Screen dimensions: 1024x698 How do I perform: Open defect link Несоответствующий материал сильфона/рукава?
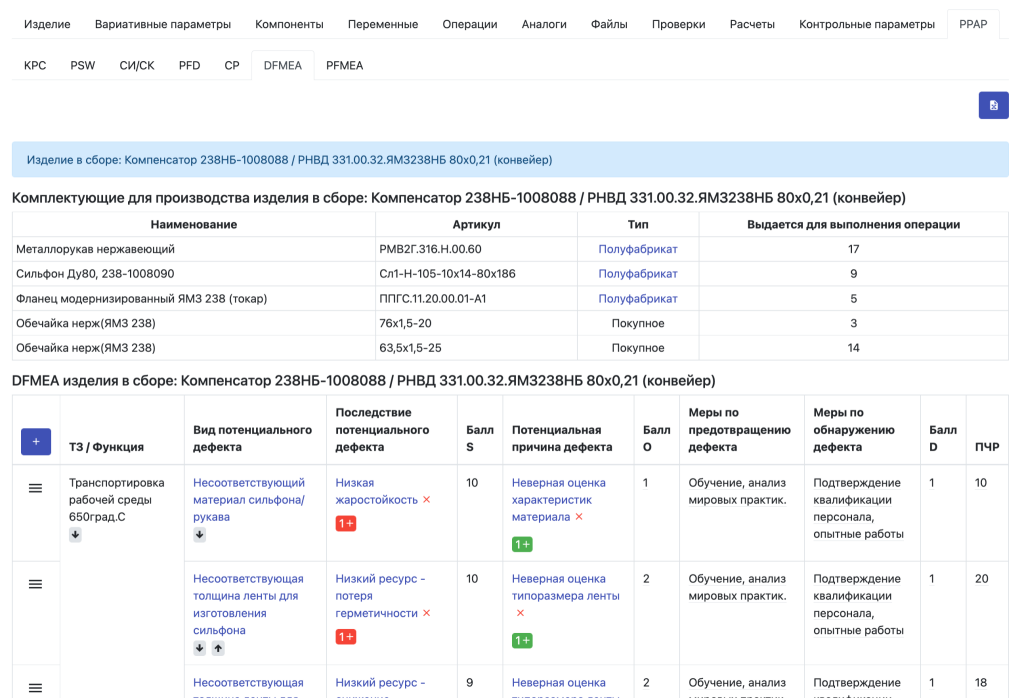point(249,500)
